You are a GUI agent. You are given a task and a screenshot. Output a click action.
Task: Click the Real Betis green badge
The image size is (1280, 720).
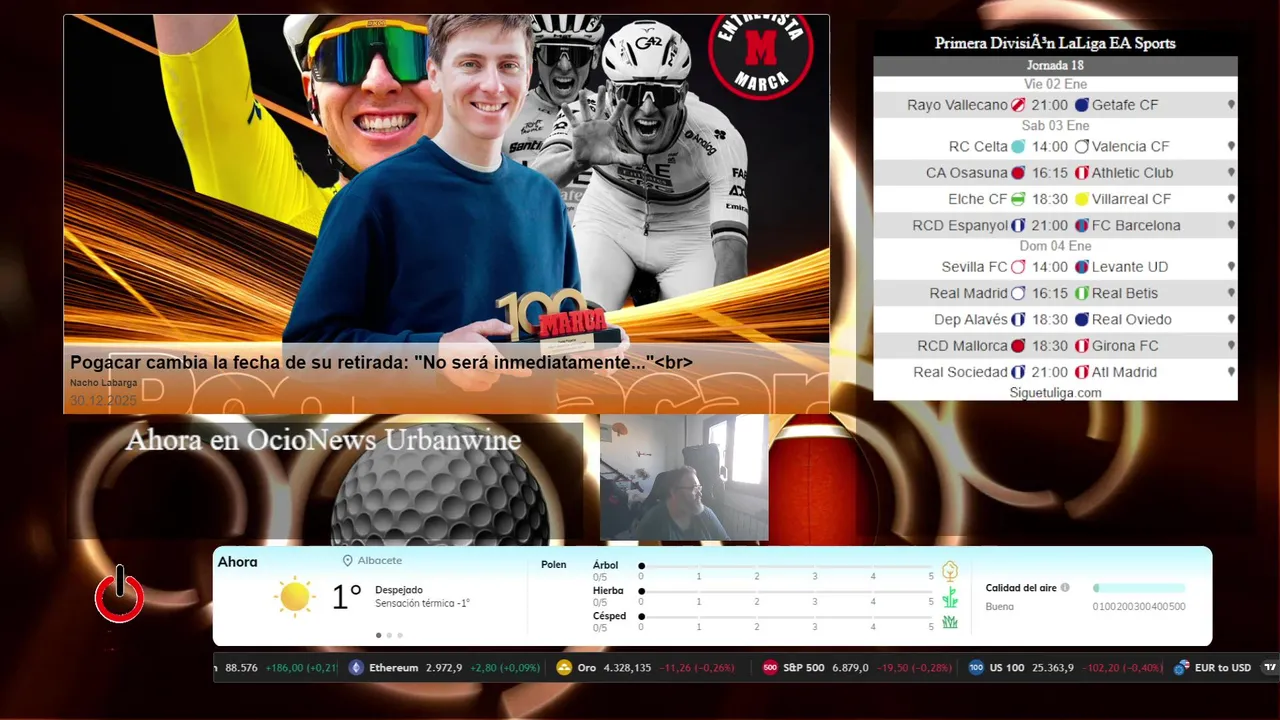tap(1082, 293)
